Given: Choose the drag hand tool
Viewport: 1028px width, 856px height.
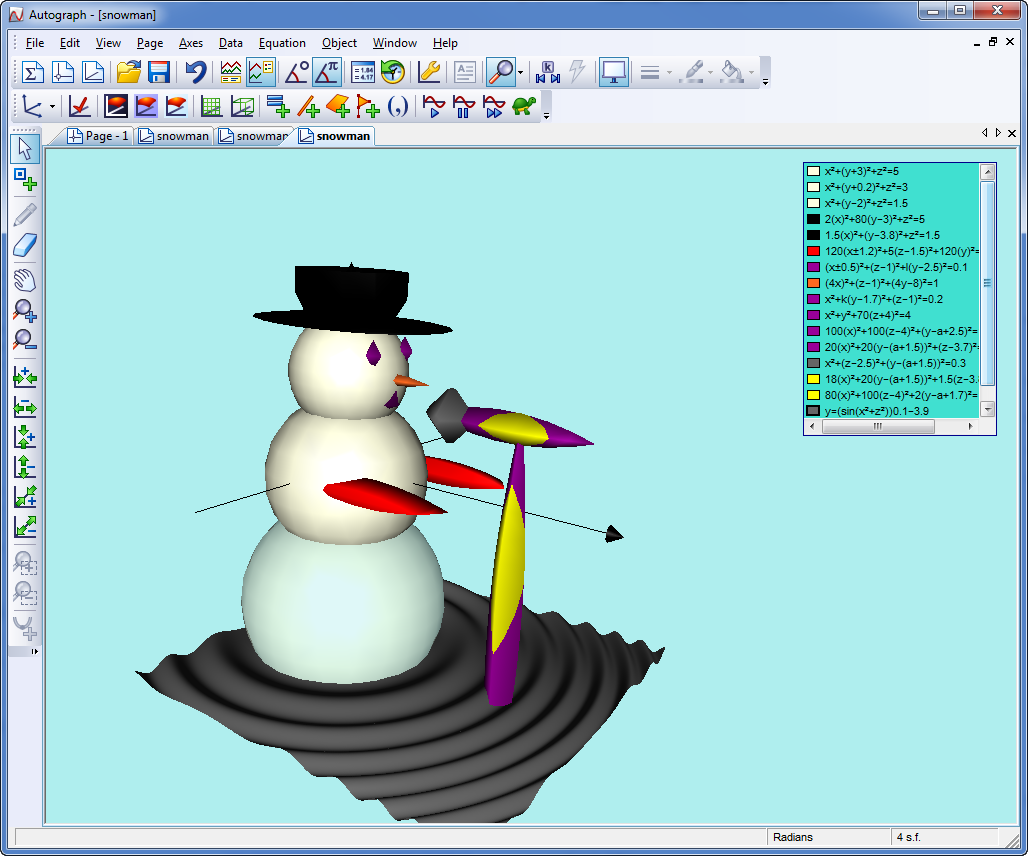Looking at the screenshot, I should (25, 279).
